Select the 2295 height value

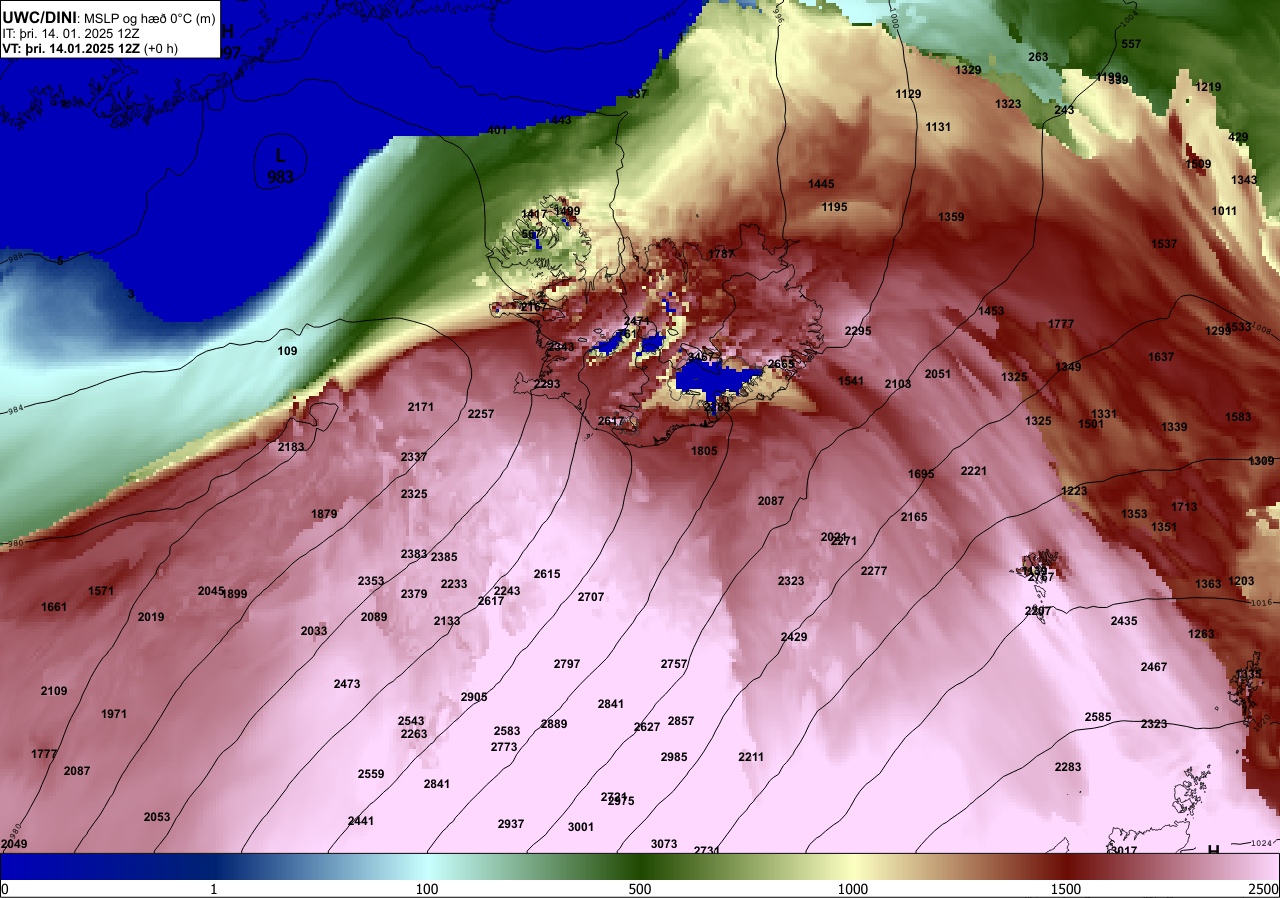(x=858, y=331)
